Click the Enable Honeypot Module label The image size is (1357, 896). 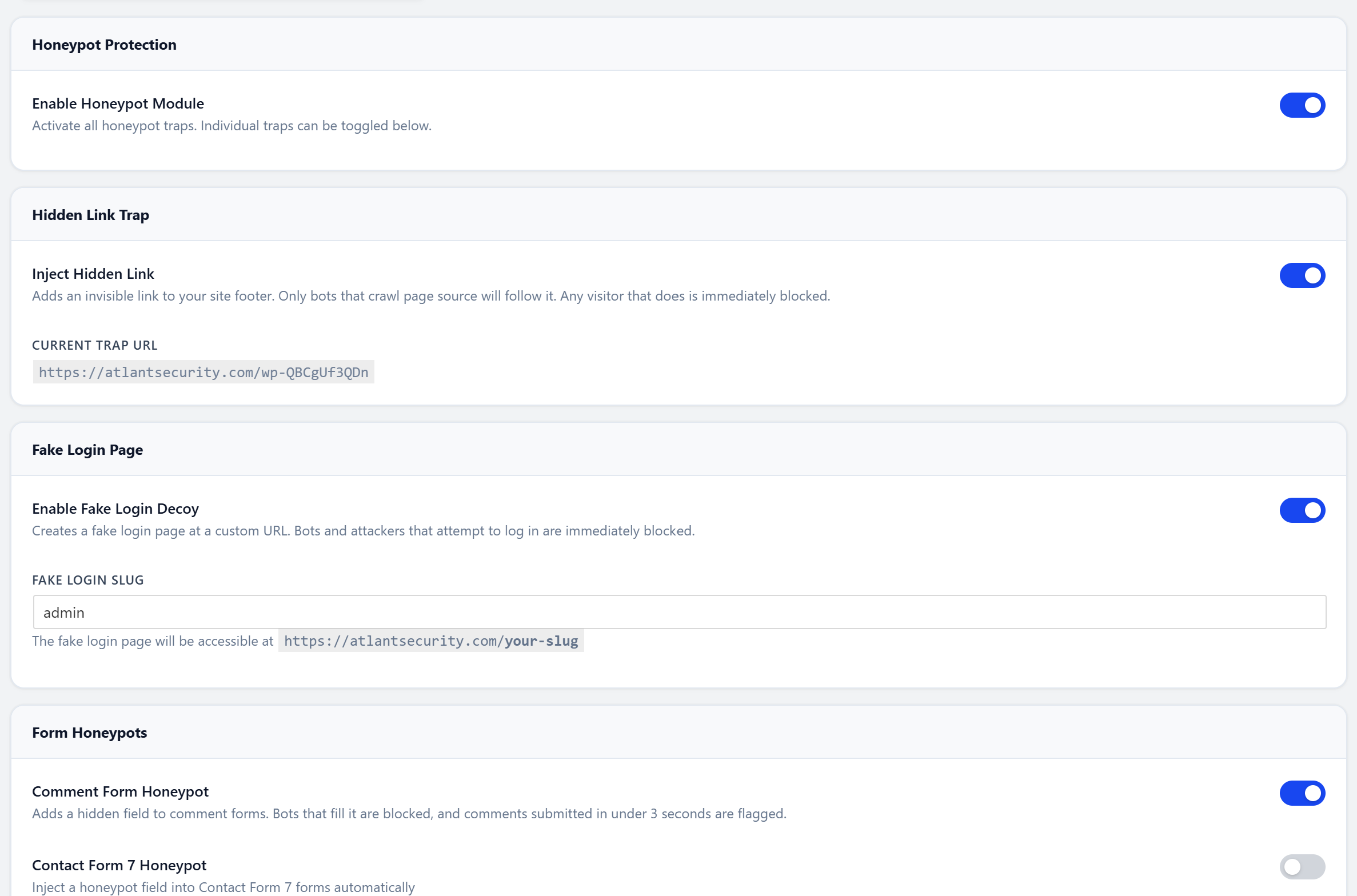118,103
